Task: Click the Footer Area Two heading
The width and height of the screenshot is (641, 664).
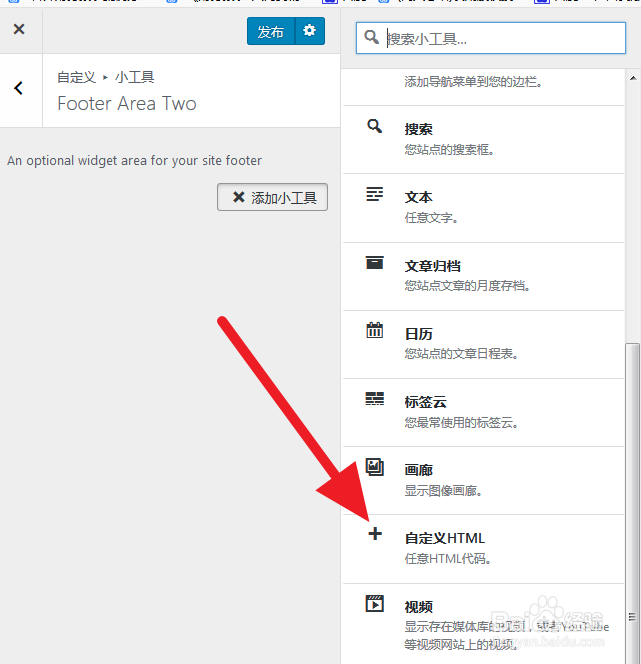Action: 127,103
